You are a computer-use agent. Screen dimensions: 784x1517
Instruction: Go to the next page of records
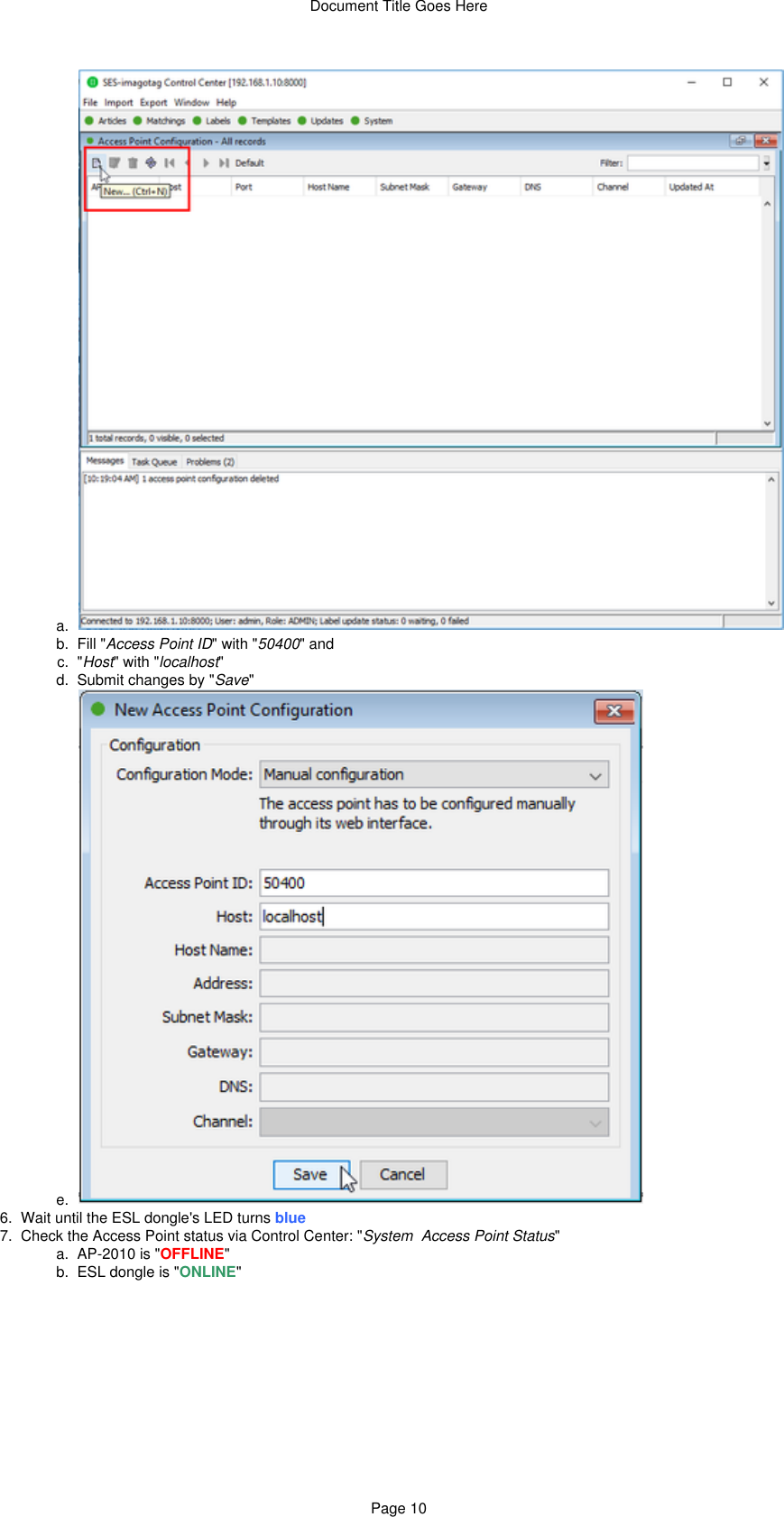click(x=206, y=162)
